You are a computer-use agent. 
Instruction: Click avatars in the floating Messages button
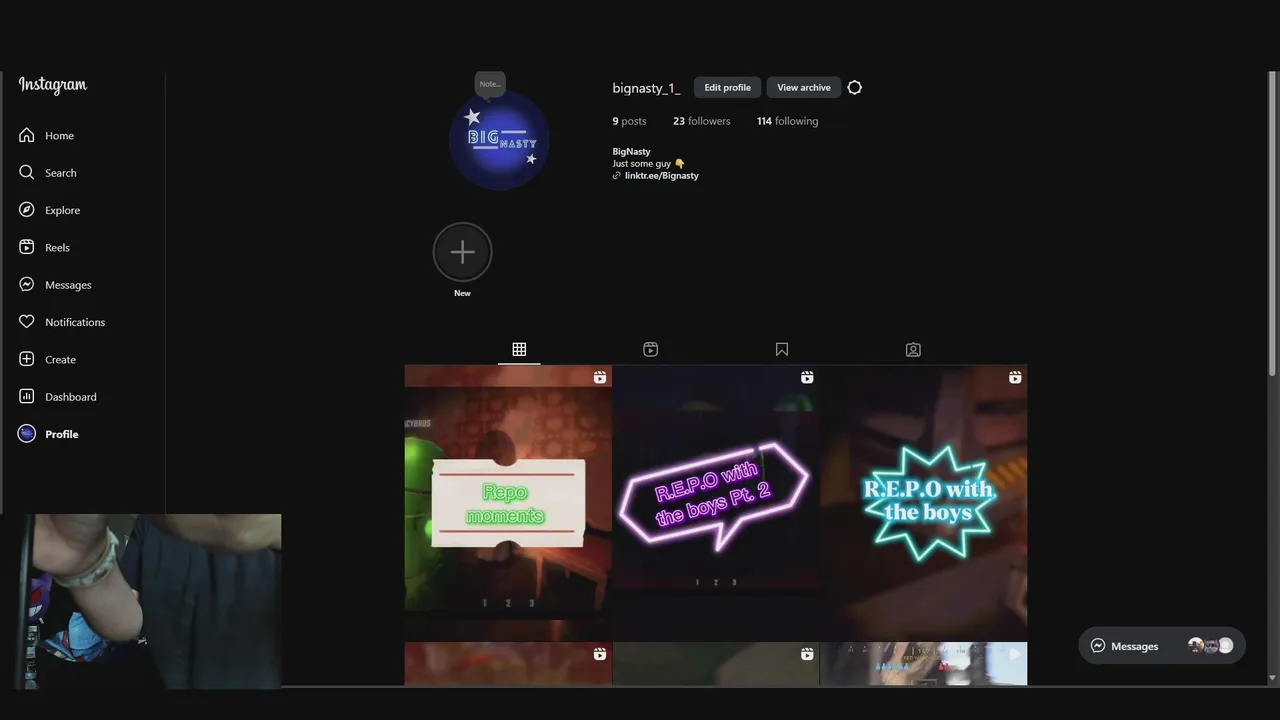(x=1210, y=646)
